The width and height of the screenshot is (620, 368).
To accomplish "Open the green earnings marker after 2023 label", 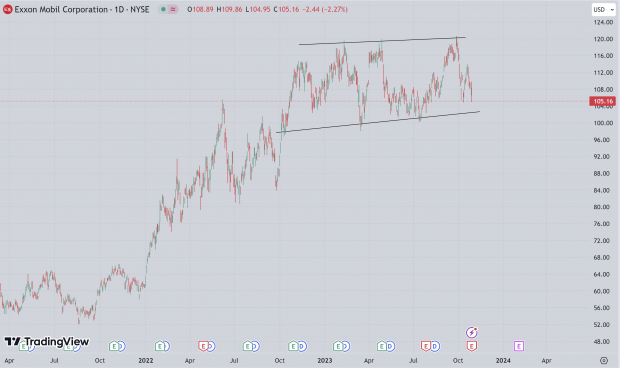I will click(337, 347).
